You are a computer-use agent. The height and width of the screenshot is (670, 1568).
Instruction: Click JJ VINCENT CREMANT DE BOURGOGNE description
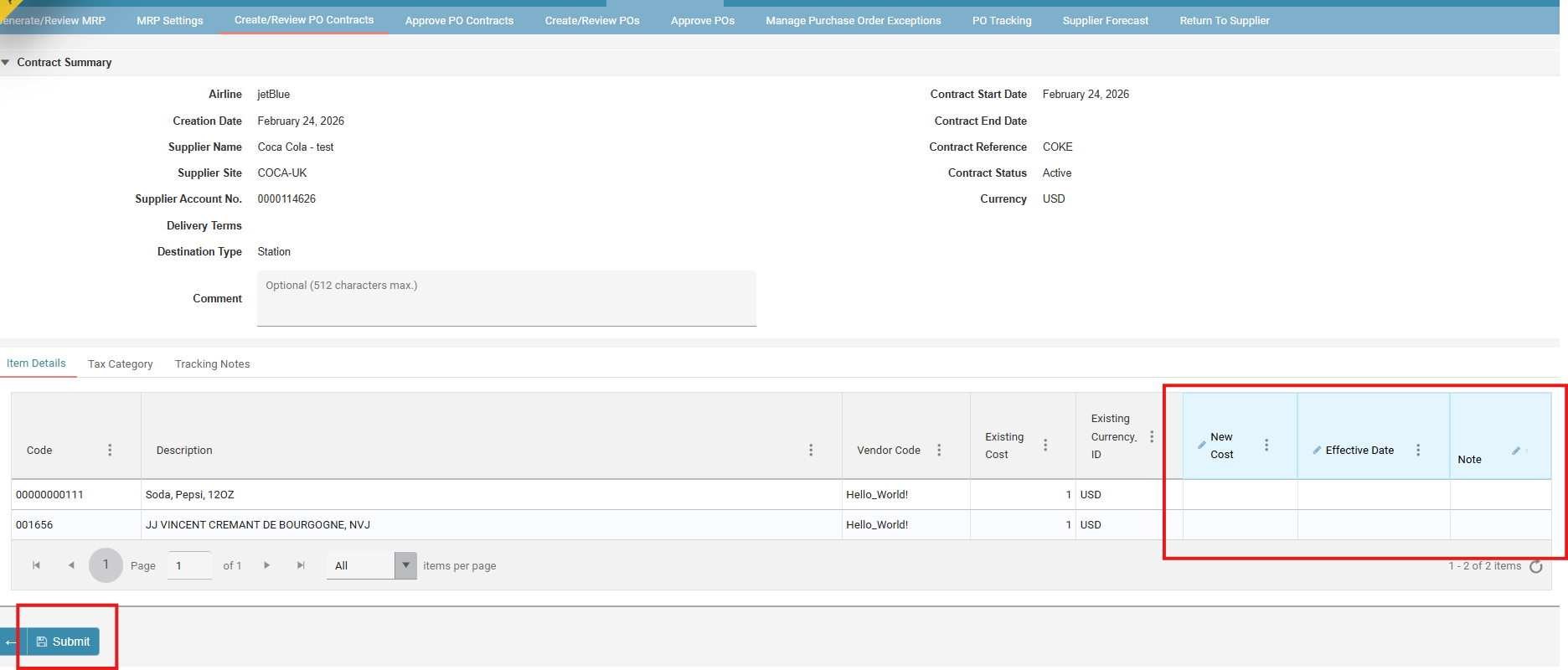tap(258, 524)
